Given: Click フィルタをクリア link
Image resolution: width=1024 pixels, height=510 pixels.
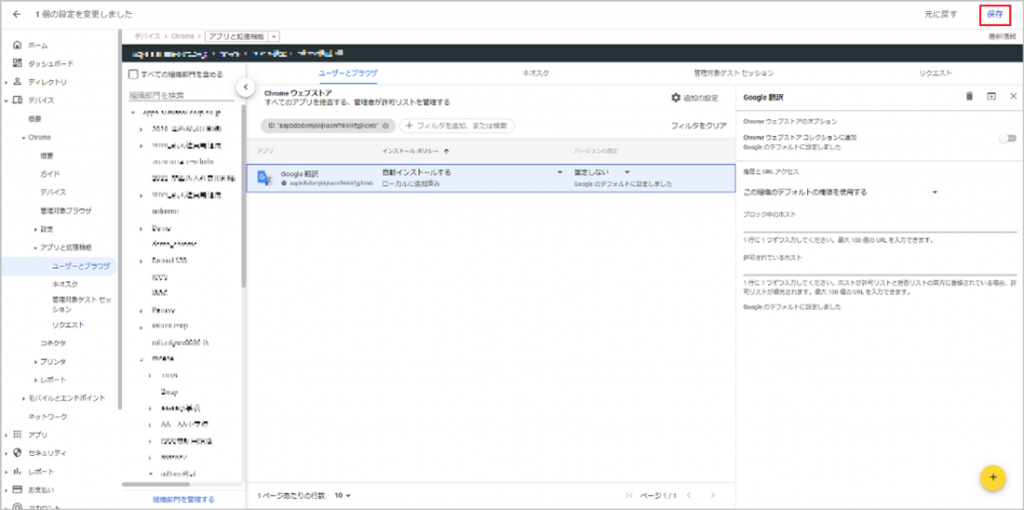Looking at the screenshot, I should tap(698, 125).
